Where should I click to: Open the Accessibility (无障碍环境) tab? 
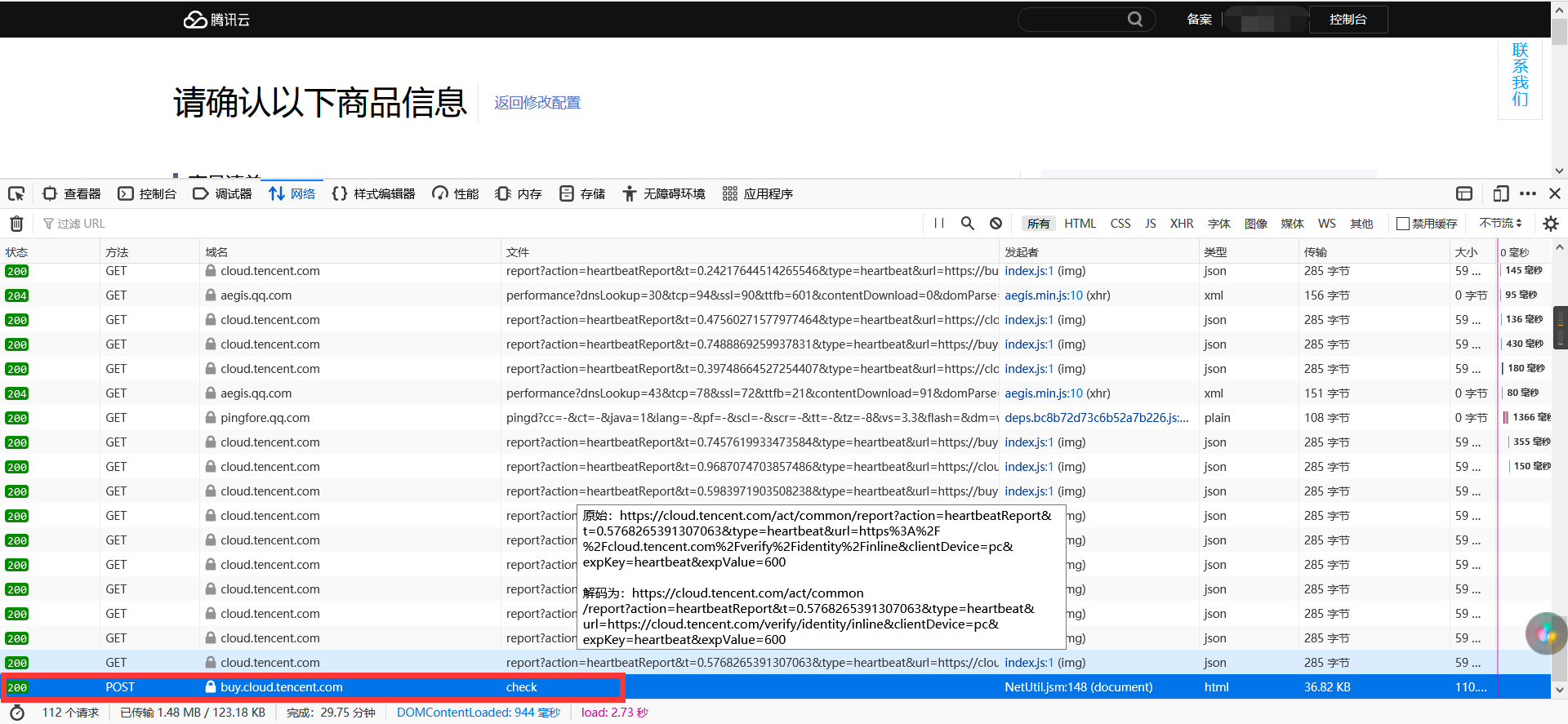tap(664, 193)
